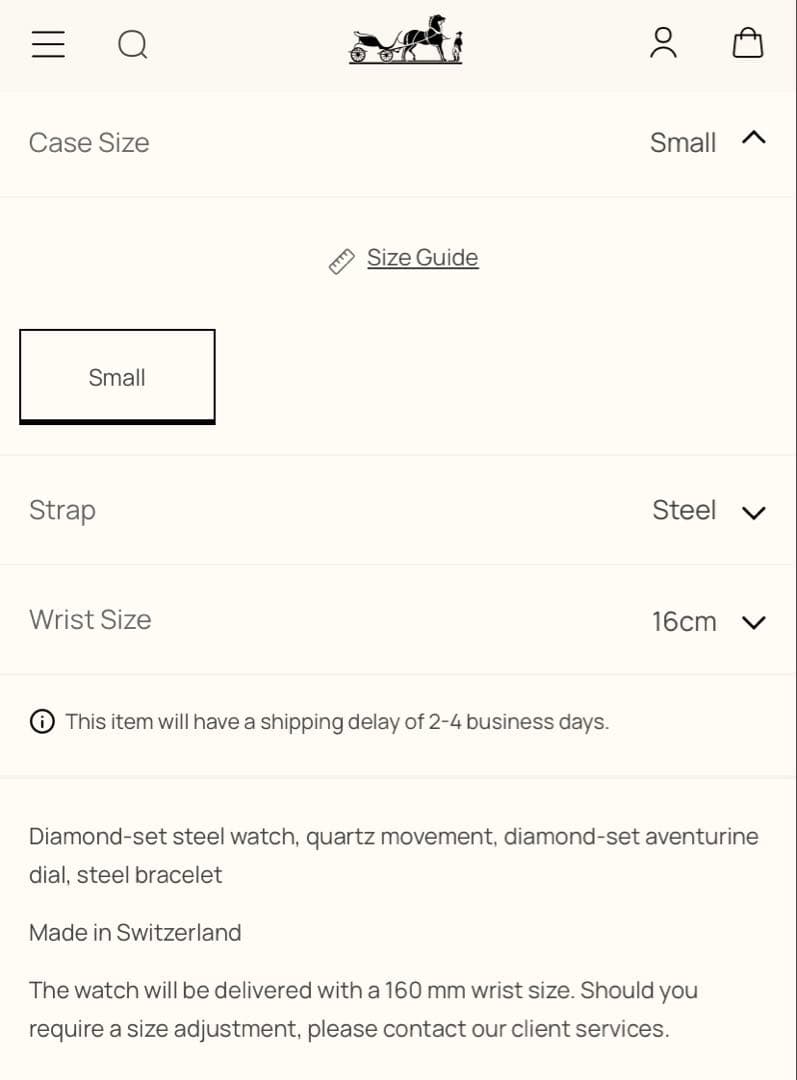
Task: Click the search magnifier icon
Action: click(132, 44)
